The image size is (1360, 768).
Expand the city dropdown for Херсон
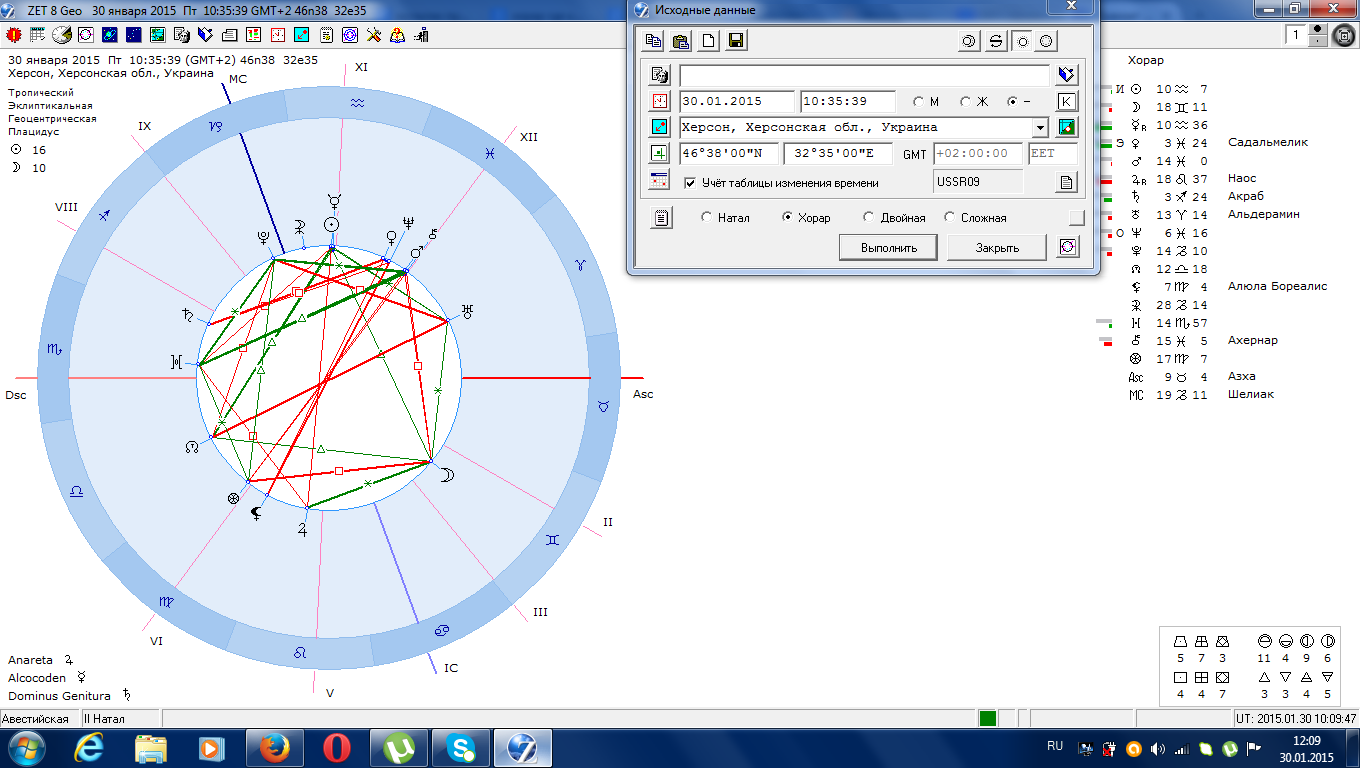pos(1040,128)
